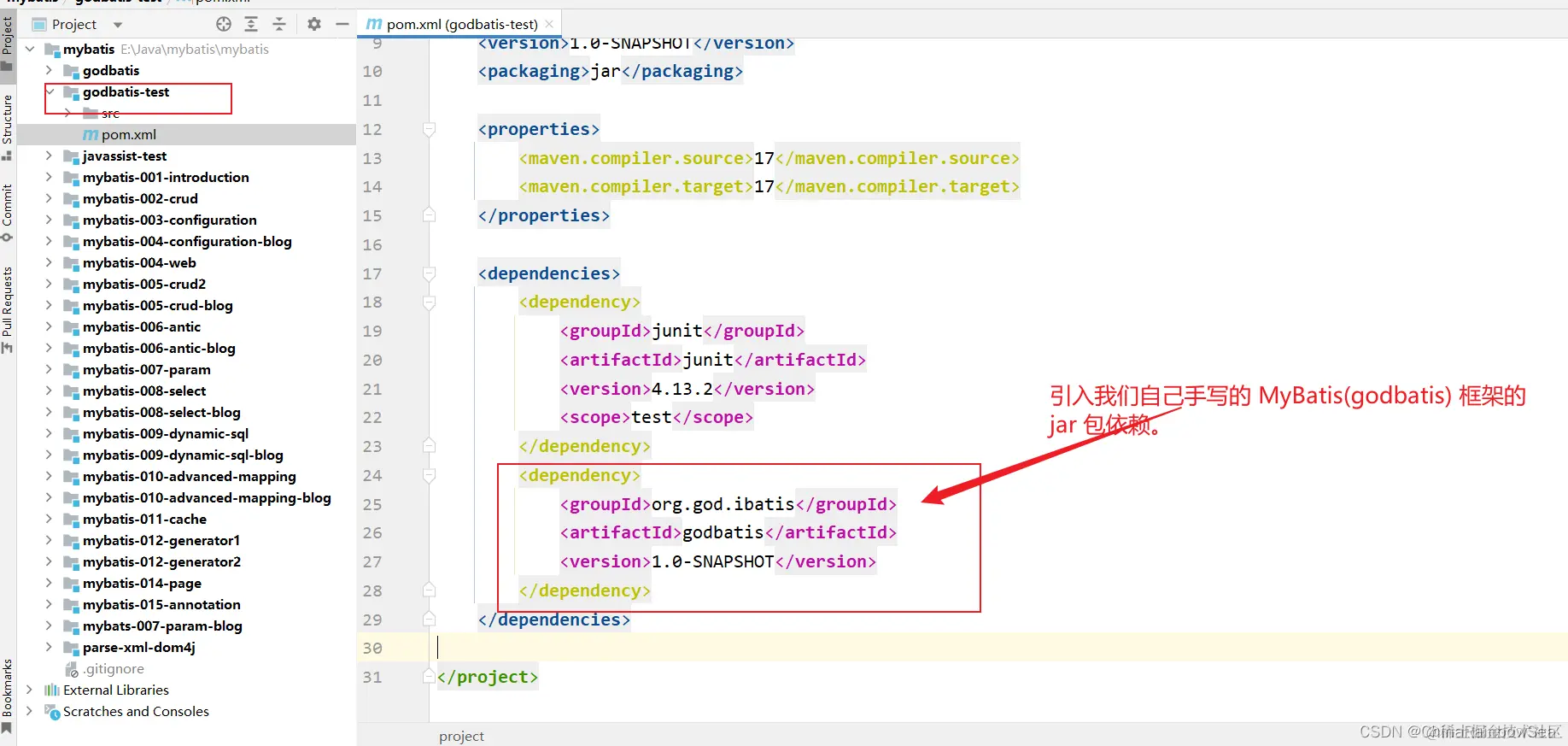Select the pom.xml (godbatis-test) editor tab
Viewport: 1568px width, 746px height.
pyautogui.click(x=461, y=24)
